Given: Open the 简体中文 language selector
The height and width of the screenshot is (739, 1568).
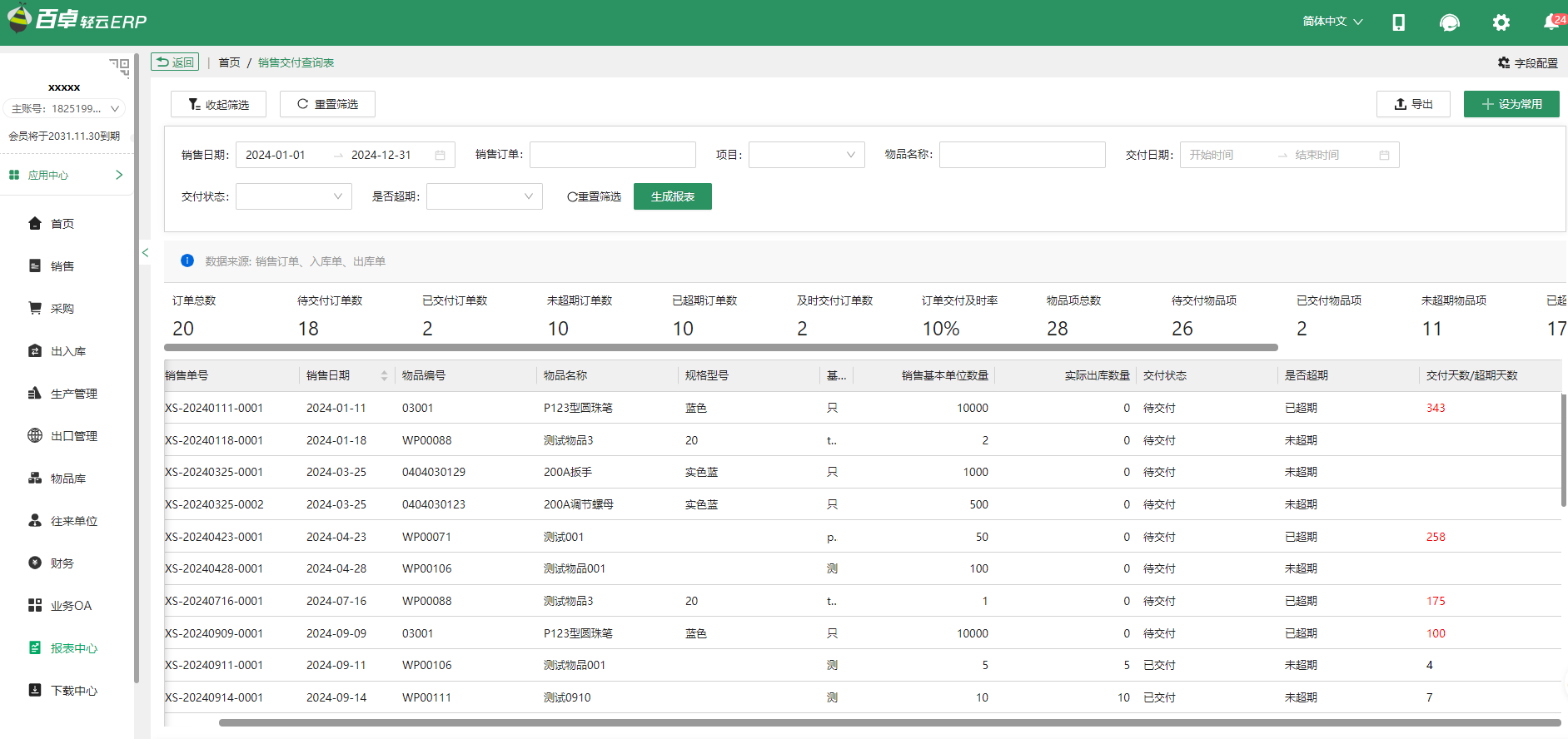Looking at the screenshot, I should coord(1332,22).
